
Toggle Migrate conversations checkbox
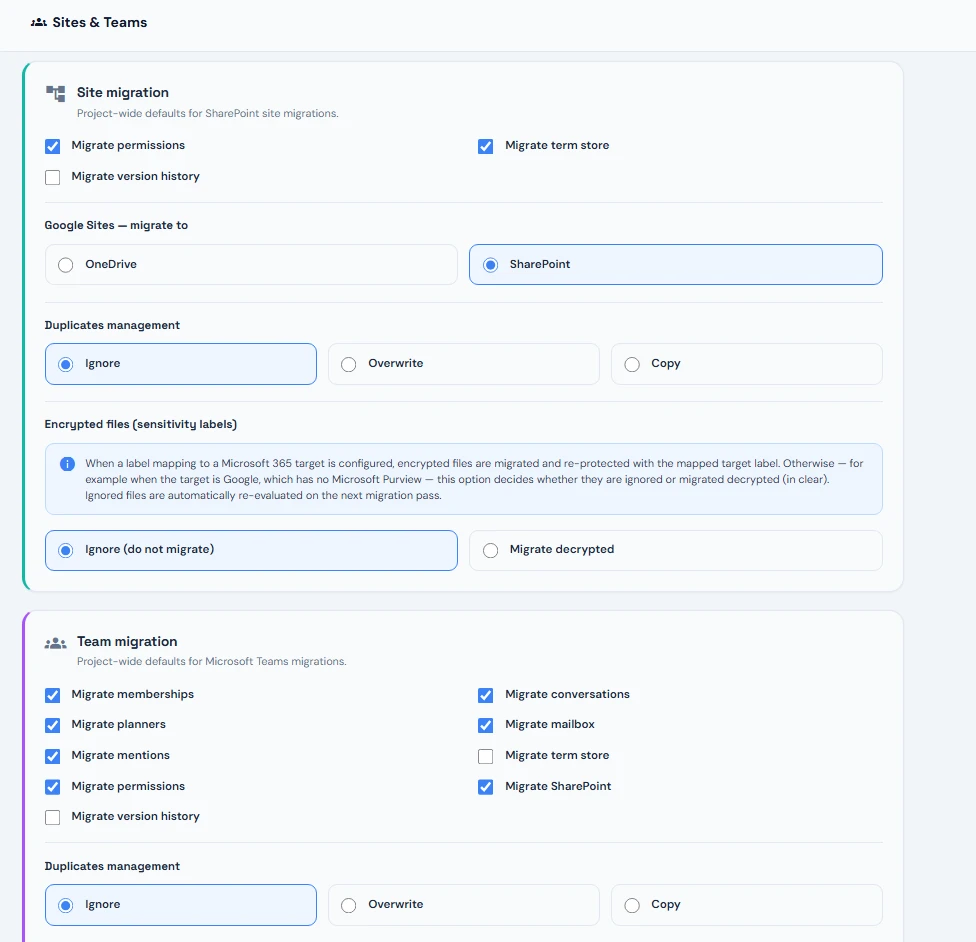(486, 695)
